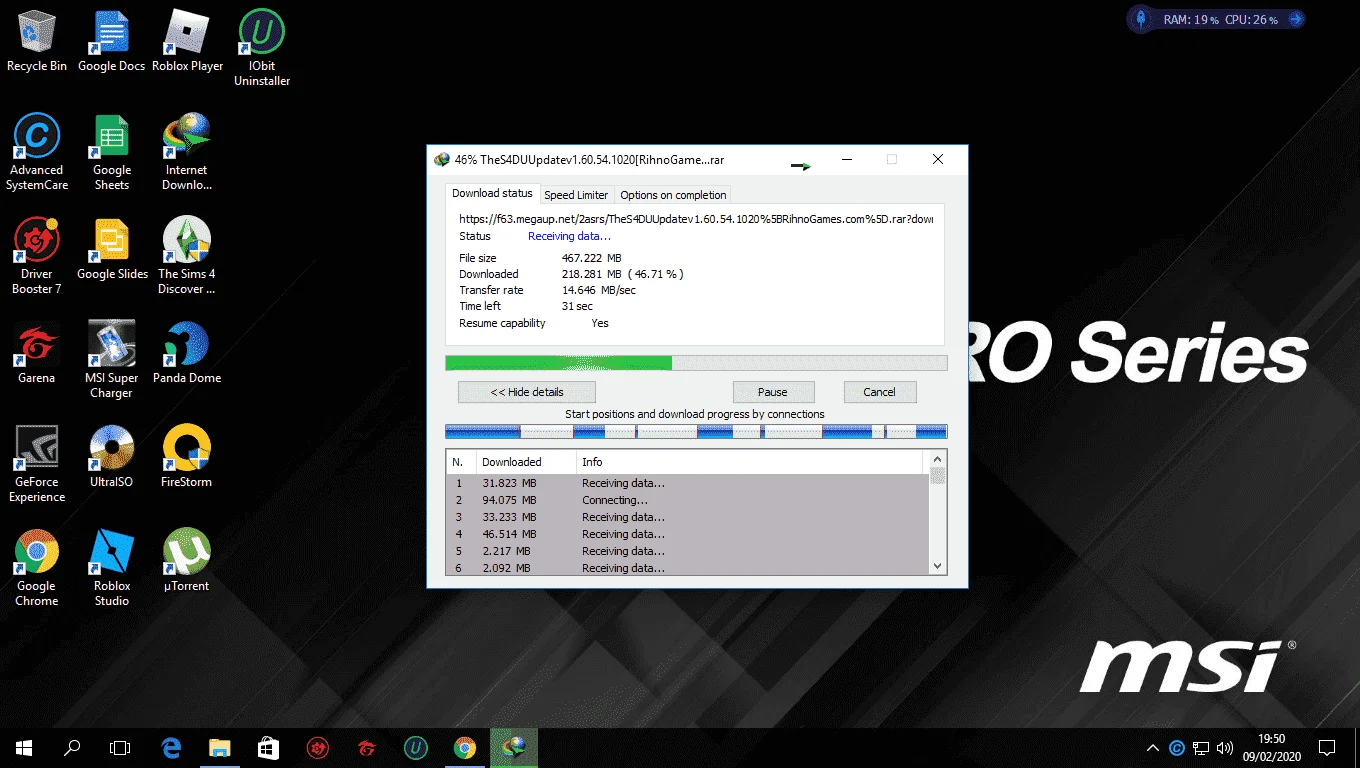Viewport: 1360px width, 768px height.
Task: Launch Roblox Player desktop shortcut
Action: pos(187,41)
